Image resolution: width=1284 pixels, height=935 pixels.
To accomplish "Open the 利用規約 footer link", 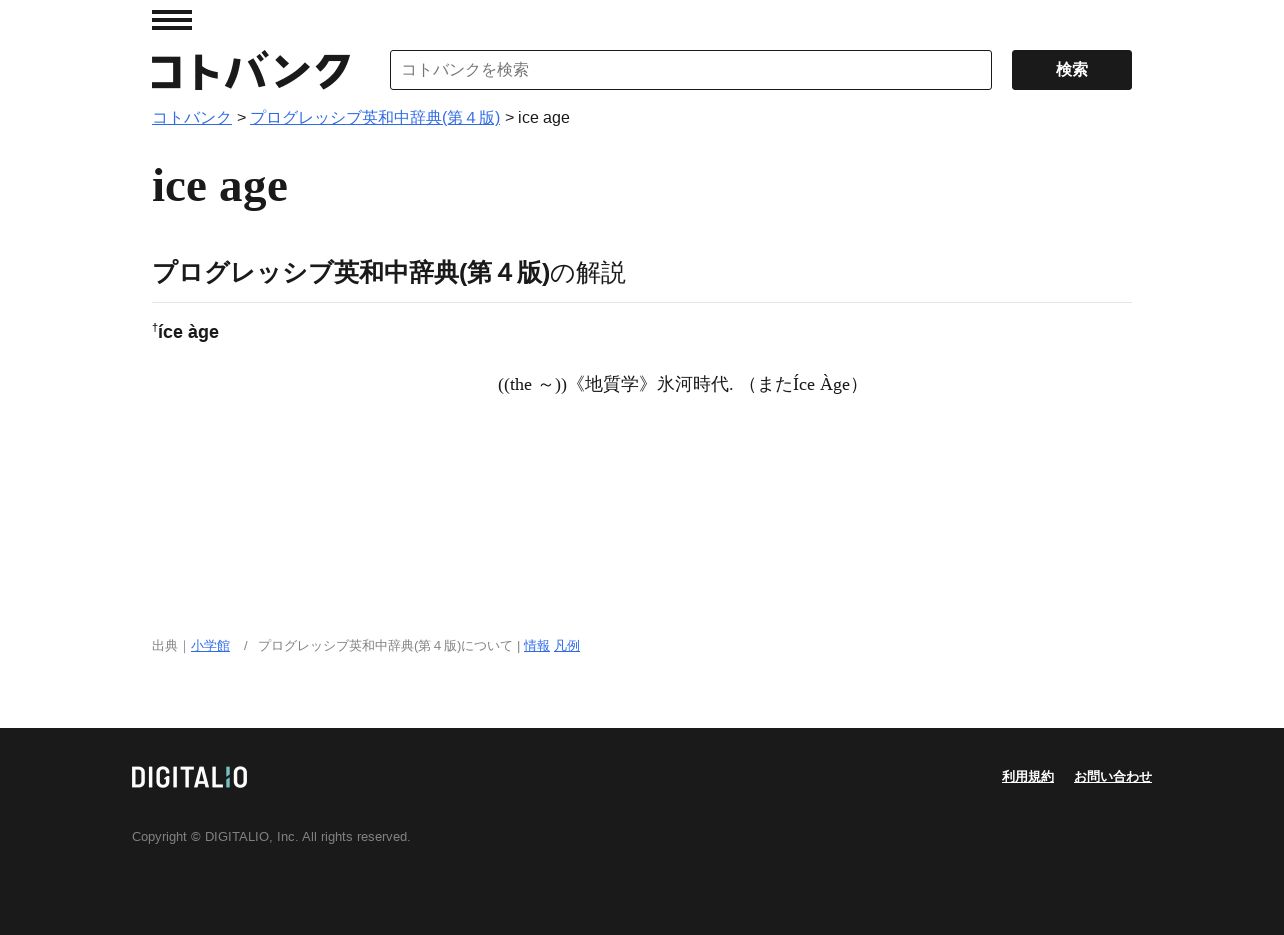I will click(x=1028, y=777).
